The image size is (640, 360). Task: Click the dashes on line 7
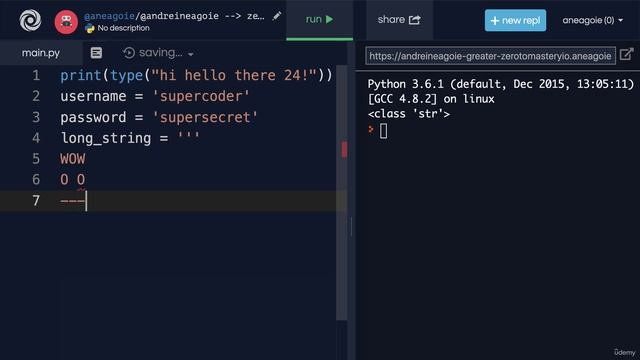click(72, 200)
